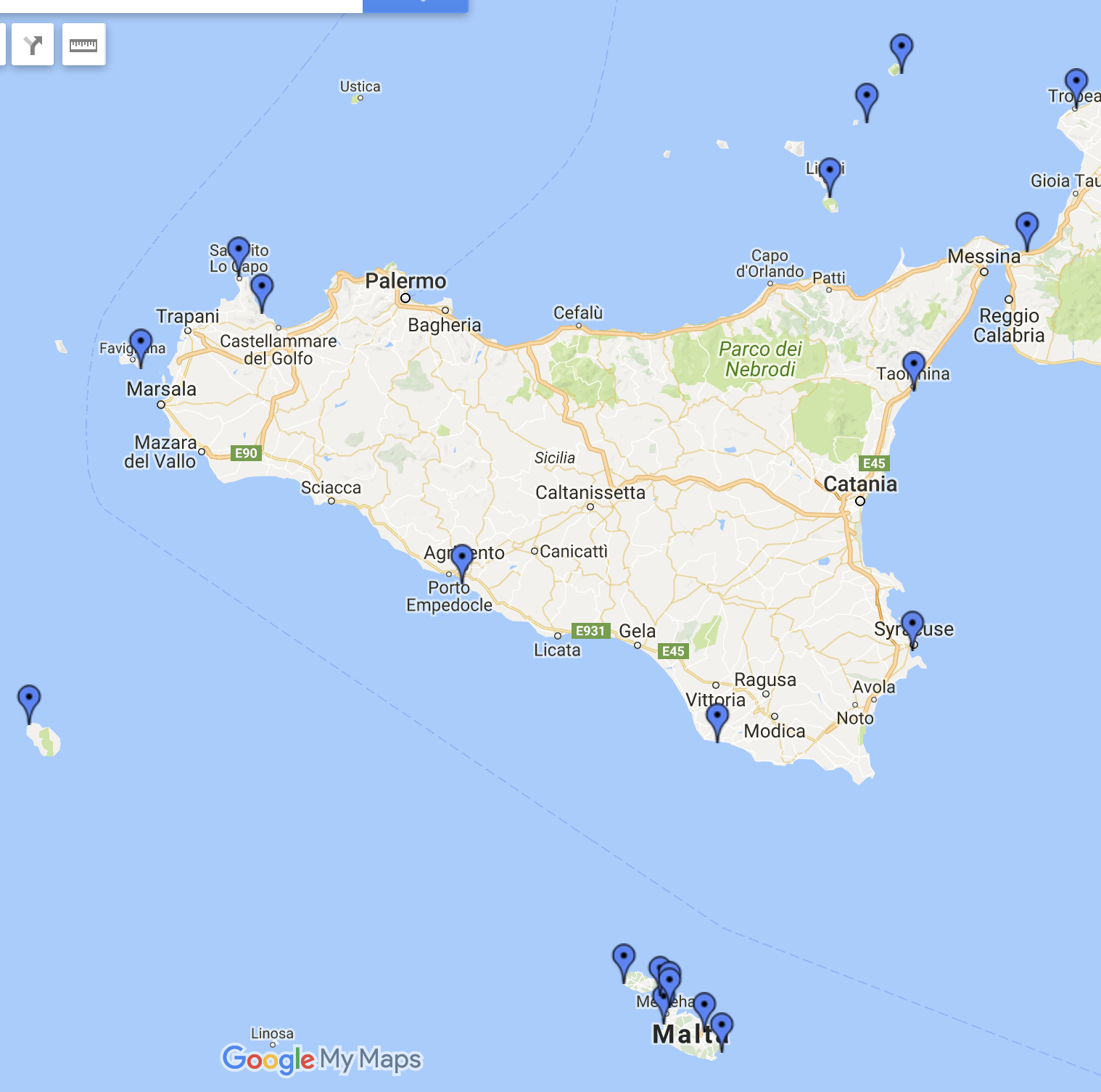The width and height of the screenshot is (1101, 1092).
Task: Click the Add directions tool icon
Action: pos(33,45)
